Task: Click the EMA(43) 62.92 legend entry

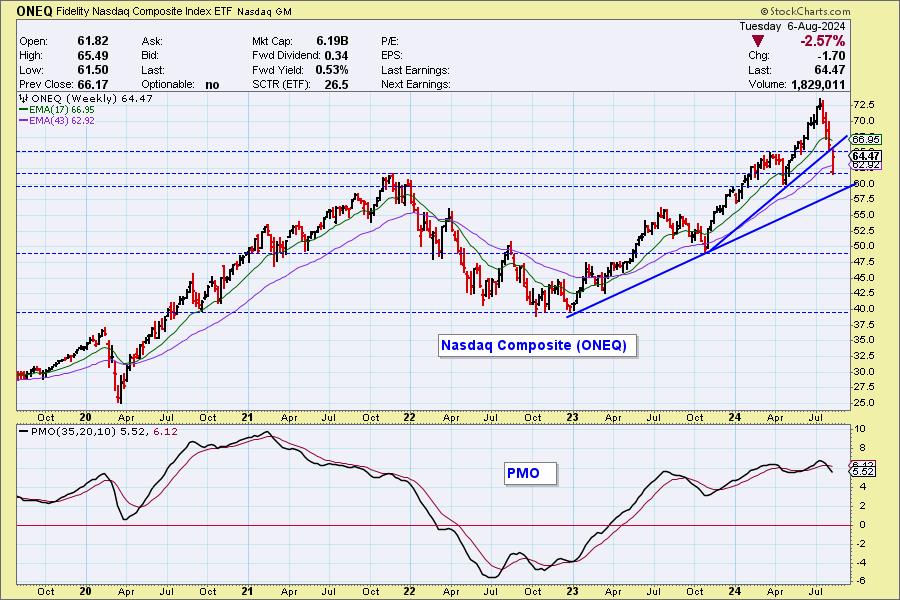Action: 57,121
